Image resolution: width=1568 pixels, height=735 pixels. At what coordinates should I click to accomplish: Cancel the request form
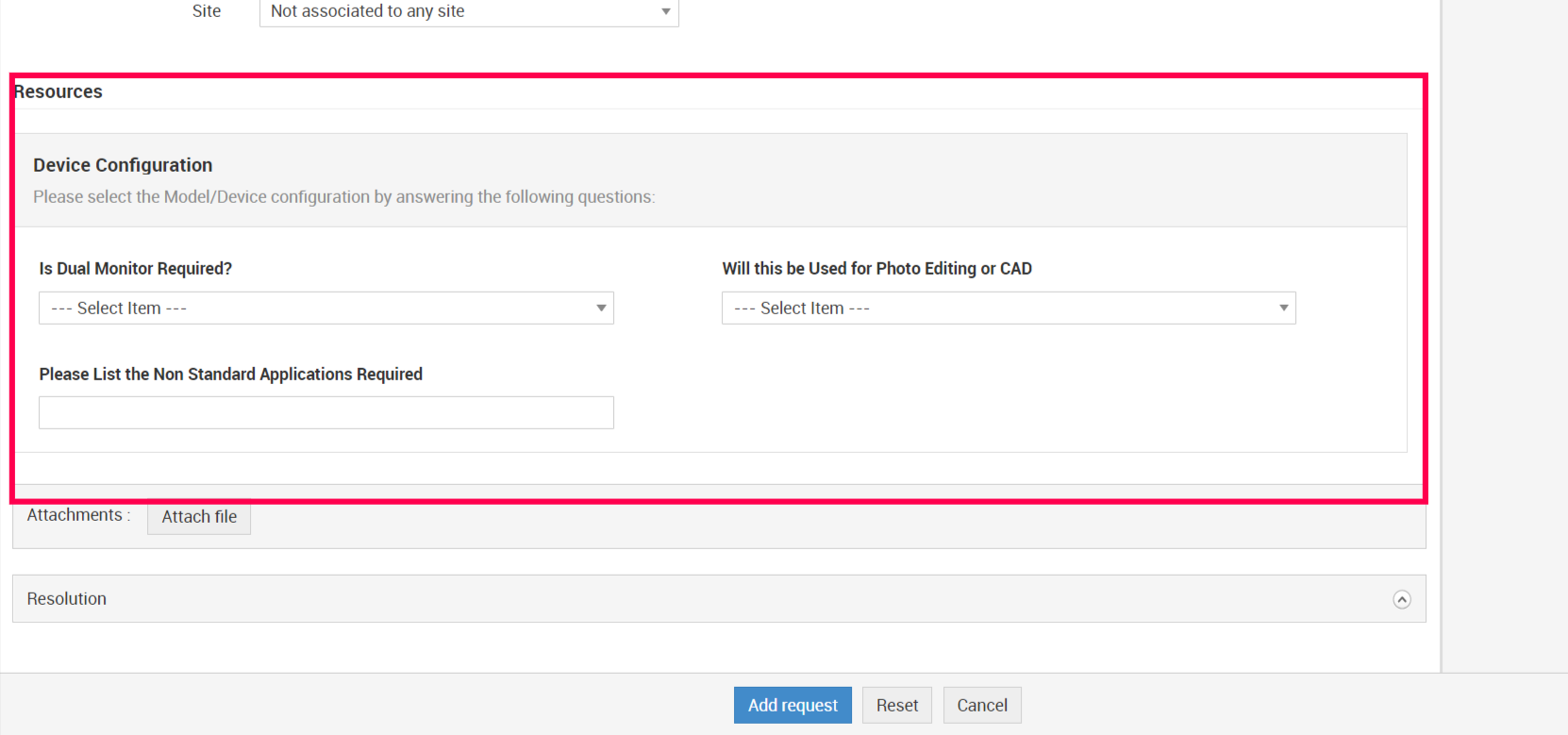(982, 706)
